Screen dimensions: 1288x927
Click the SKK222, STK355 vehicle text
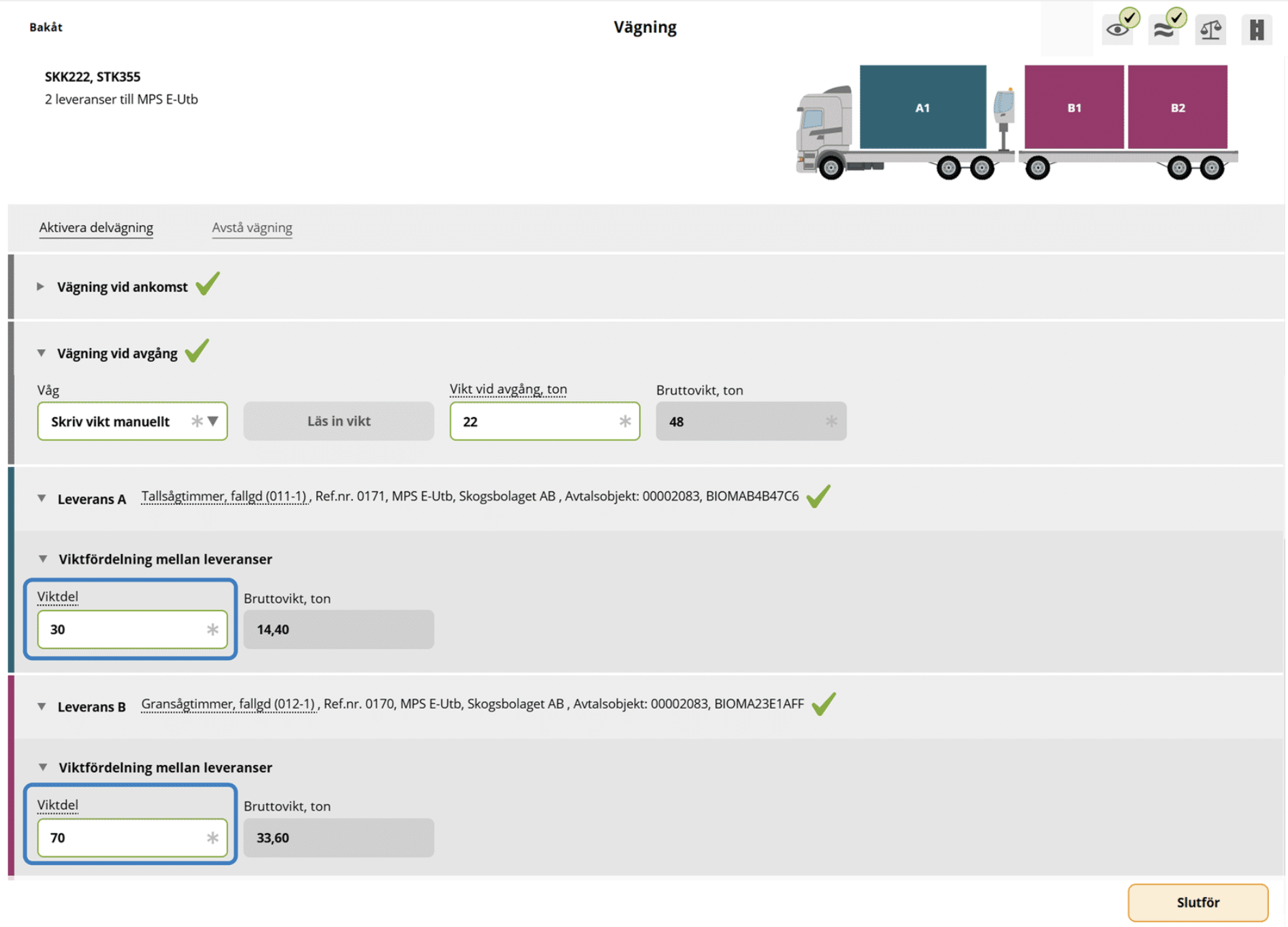93,77
